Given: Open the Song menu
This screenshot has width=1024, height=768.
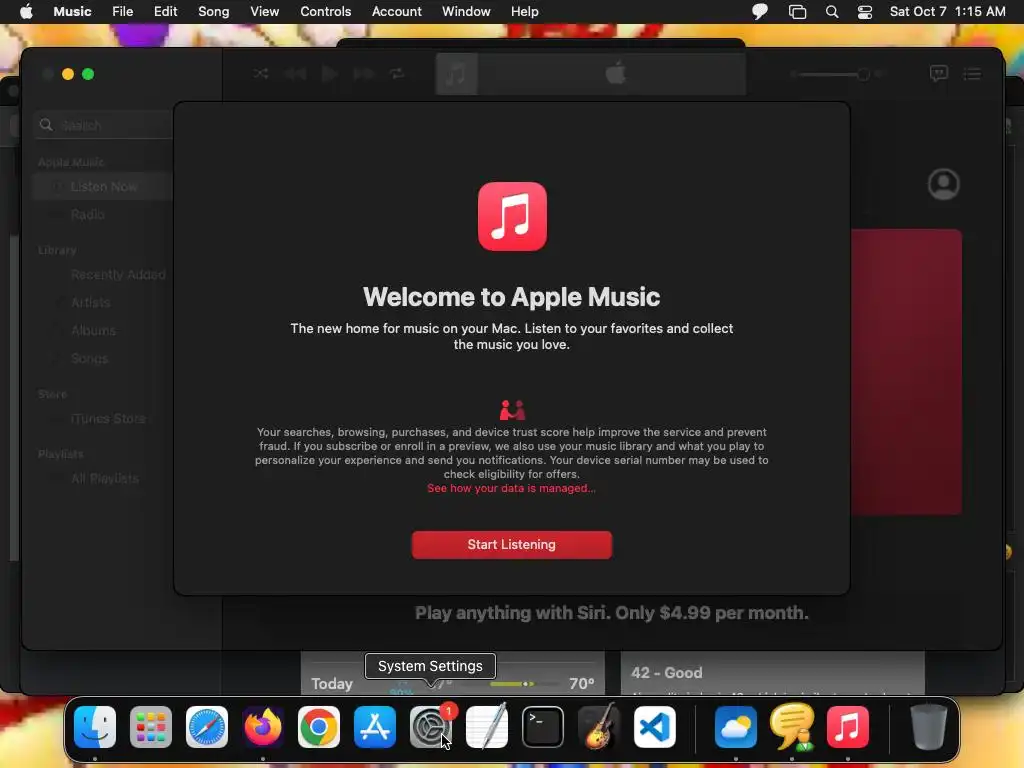Looking at the screenshot, I should [214, 12].
